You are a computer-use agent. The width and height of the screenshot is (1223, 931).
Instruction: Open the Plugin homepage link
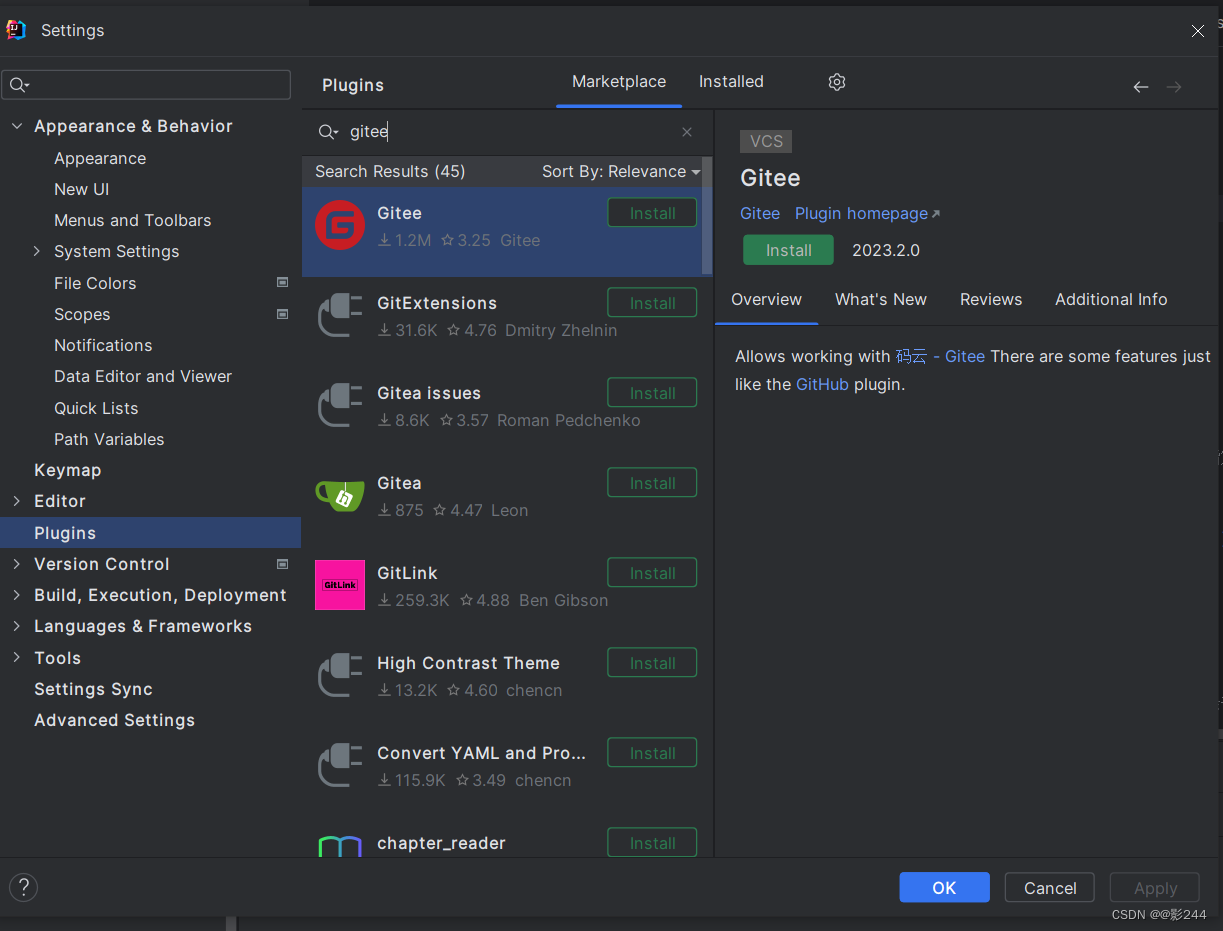(x=867, y=214)
